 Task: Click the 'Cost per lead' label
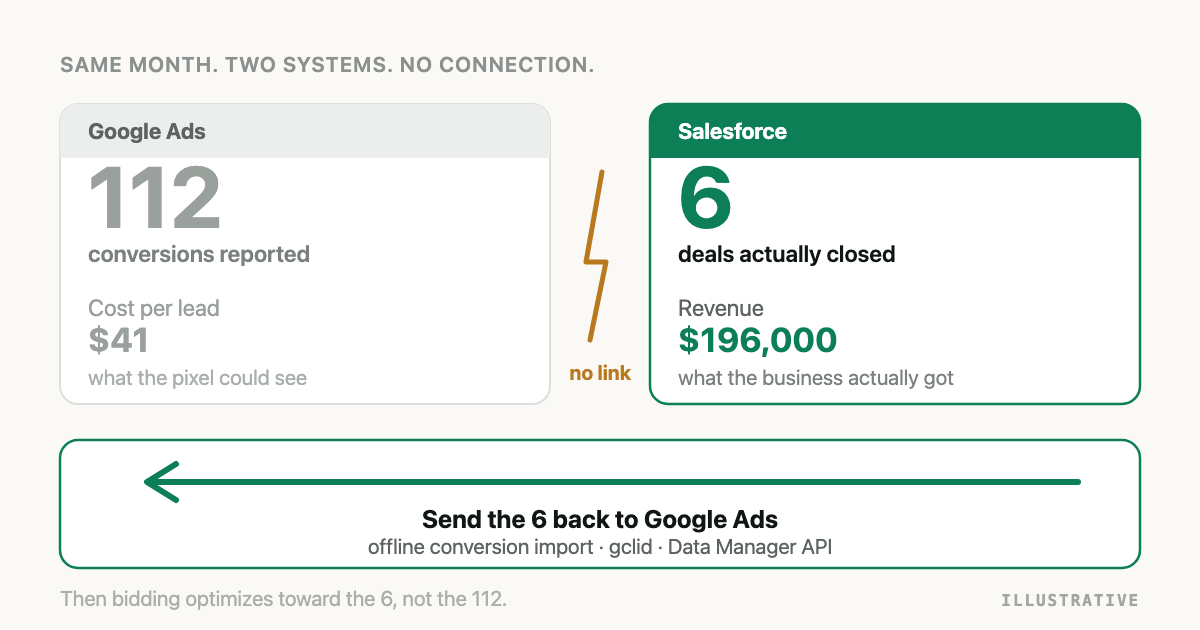(154, 308)
